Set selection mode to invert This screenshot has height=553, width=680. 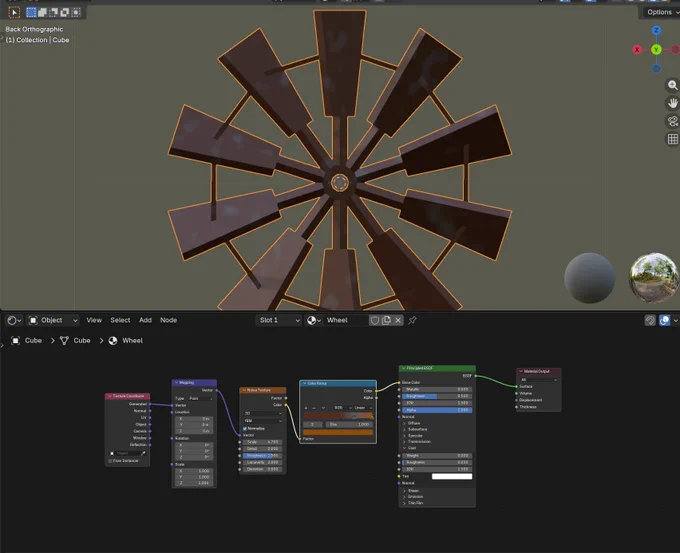(65, 12)
